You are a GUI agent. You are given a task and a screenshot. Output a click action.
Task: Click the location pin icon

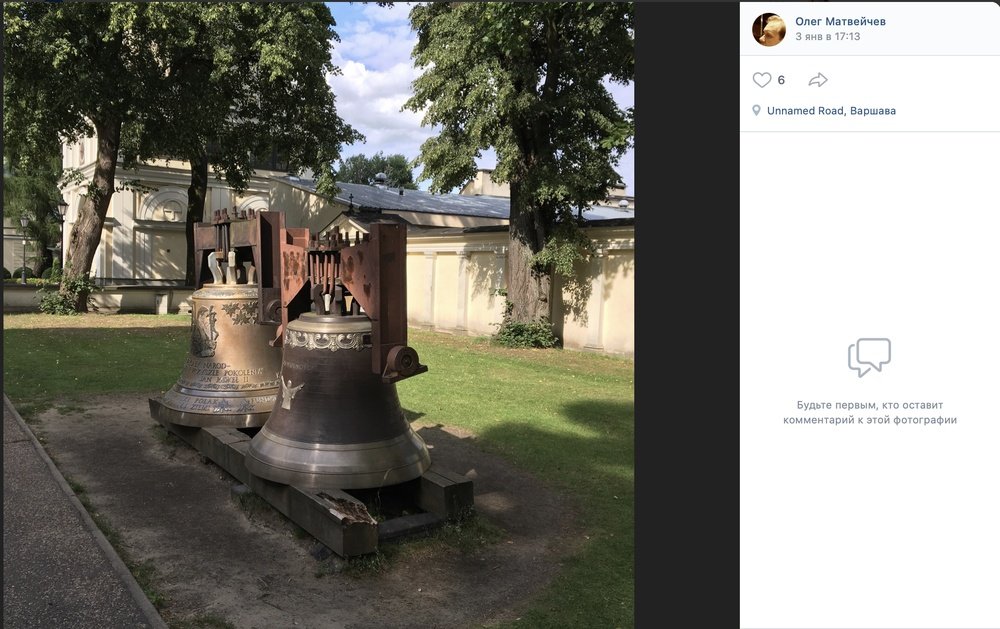pos(756,110)
